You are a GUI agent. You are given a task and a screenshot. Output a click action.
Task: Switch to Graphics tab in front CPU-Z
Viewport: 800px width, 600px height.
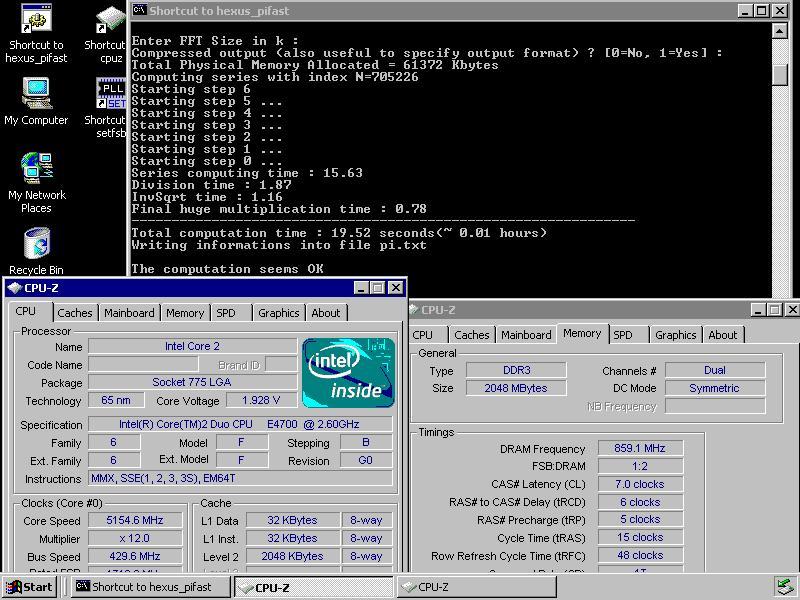coord(279,313)
